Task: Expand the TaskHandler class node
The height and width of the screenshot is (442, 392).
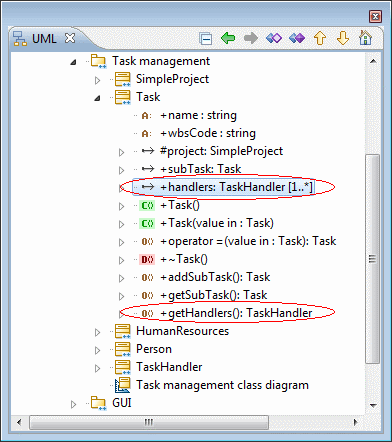Action: tap(97, 368)
